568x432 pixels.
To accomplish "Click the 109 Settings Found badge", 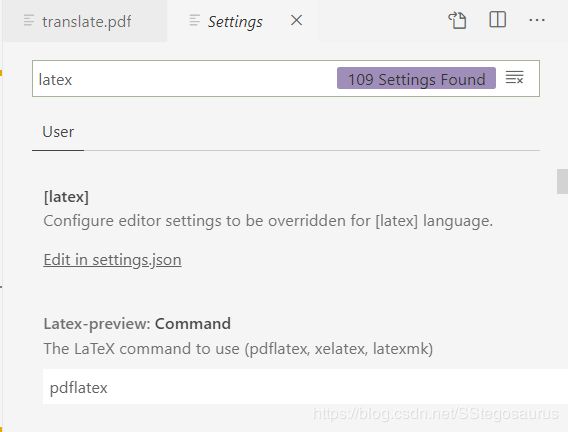I will pos(416,78).
